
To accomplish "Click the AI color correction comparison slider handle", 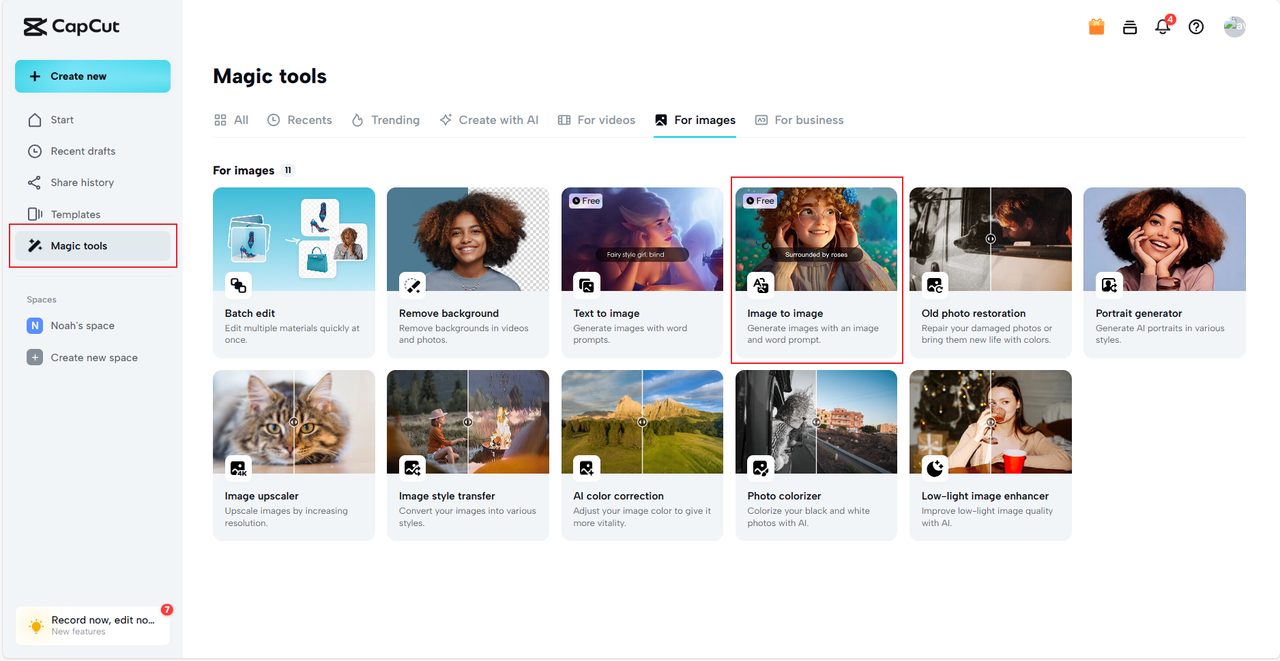I will point(642,422).
